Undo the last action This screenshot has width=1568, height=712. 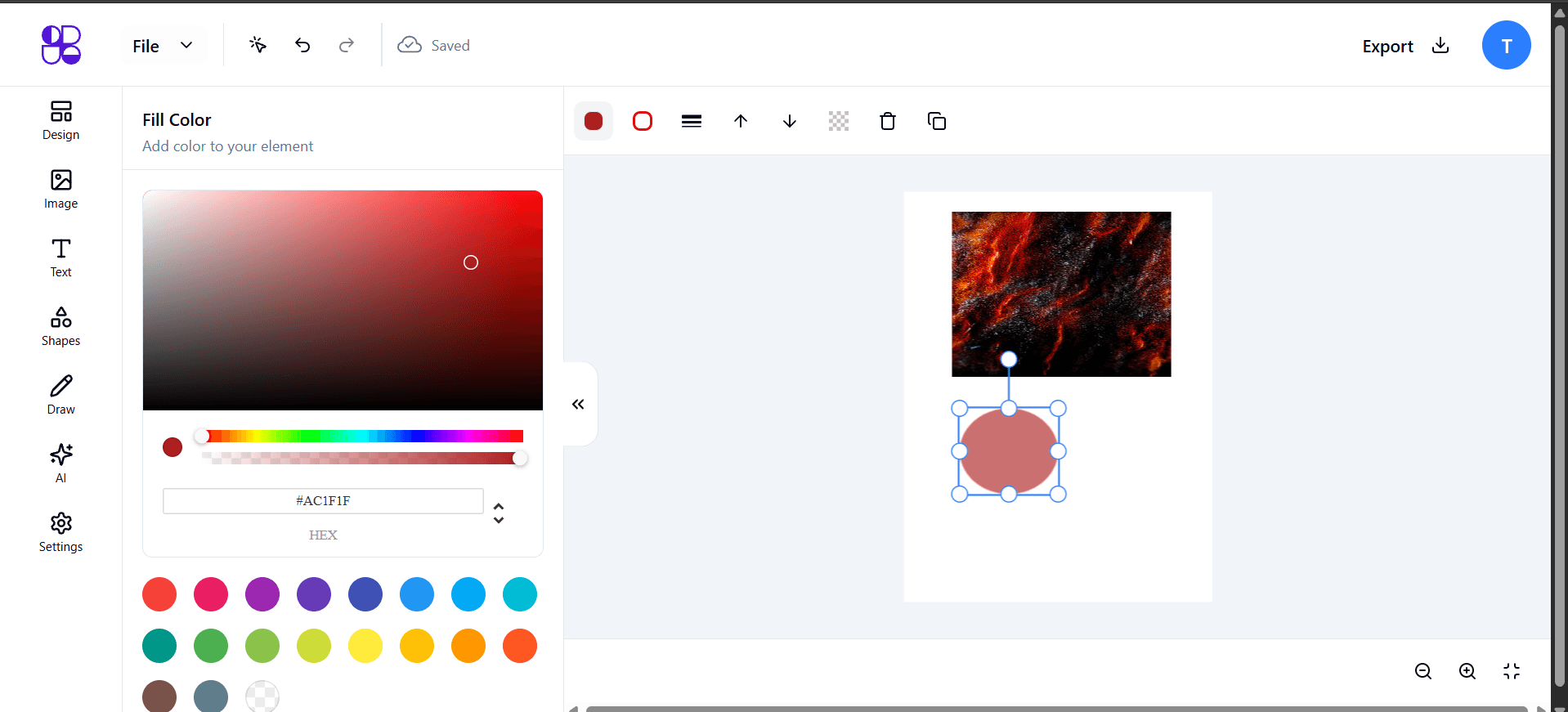pos(302,45)
